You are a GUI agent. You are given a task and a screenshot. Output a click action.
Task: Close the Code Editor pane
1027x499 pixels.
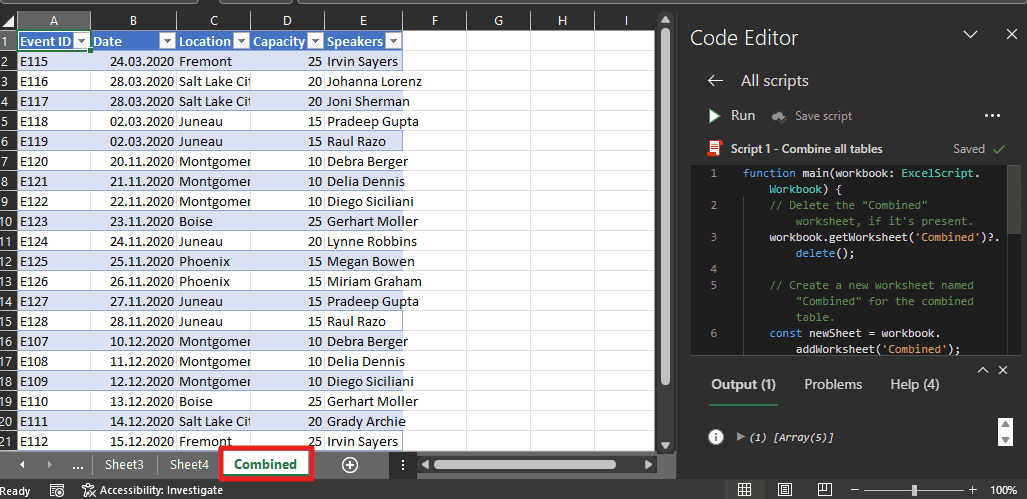[x=1011, y=35]
